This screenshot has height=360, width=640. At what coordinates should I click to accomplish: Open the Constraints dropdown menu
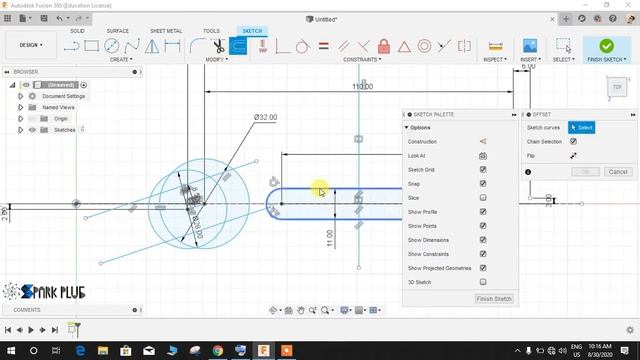pos(362,60)
